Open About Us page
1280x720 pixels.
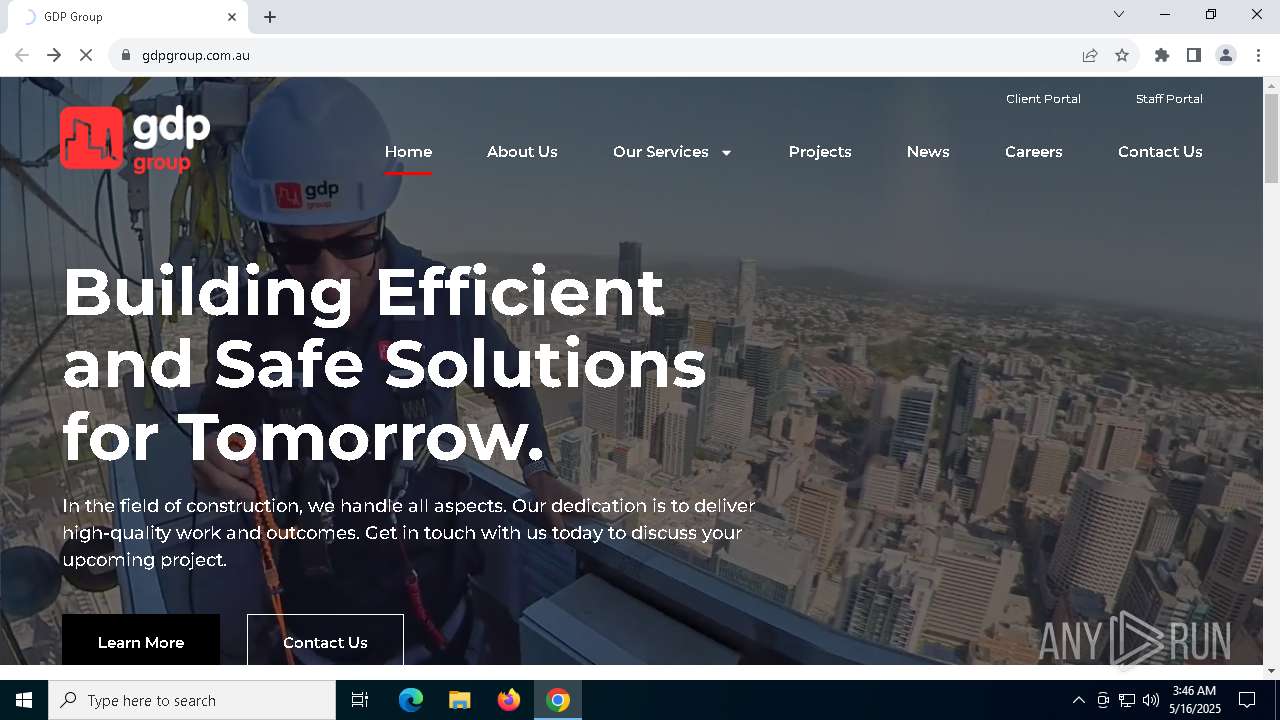(x=522, y=152)
